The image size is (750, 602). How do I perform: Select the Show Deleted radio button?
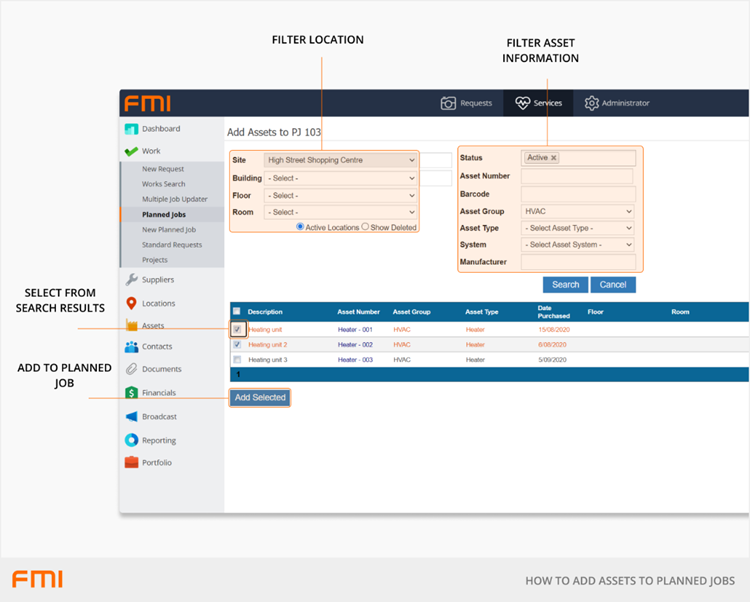click(x=365, y=227)
